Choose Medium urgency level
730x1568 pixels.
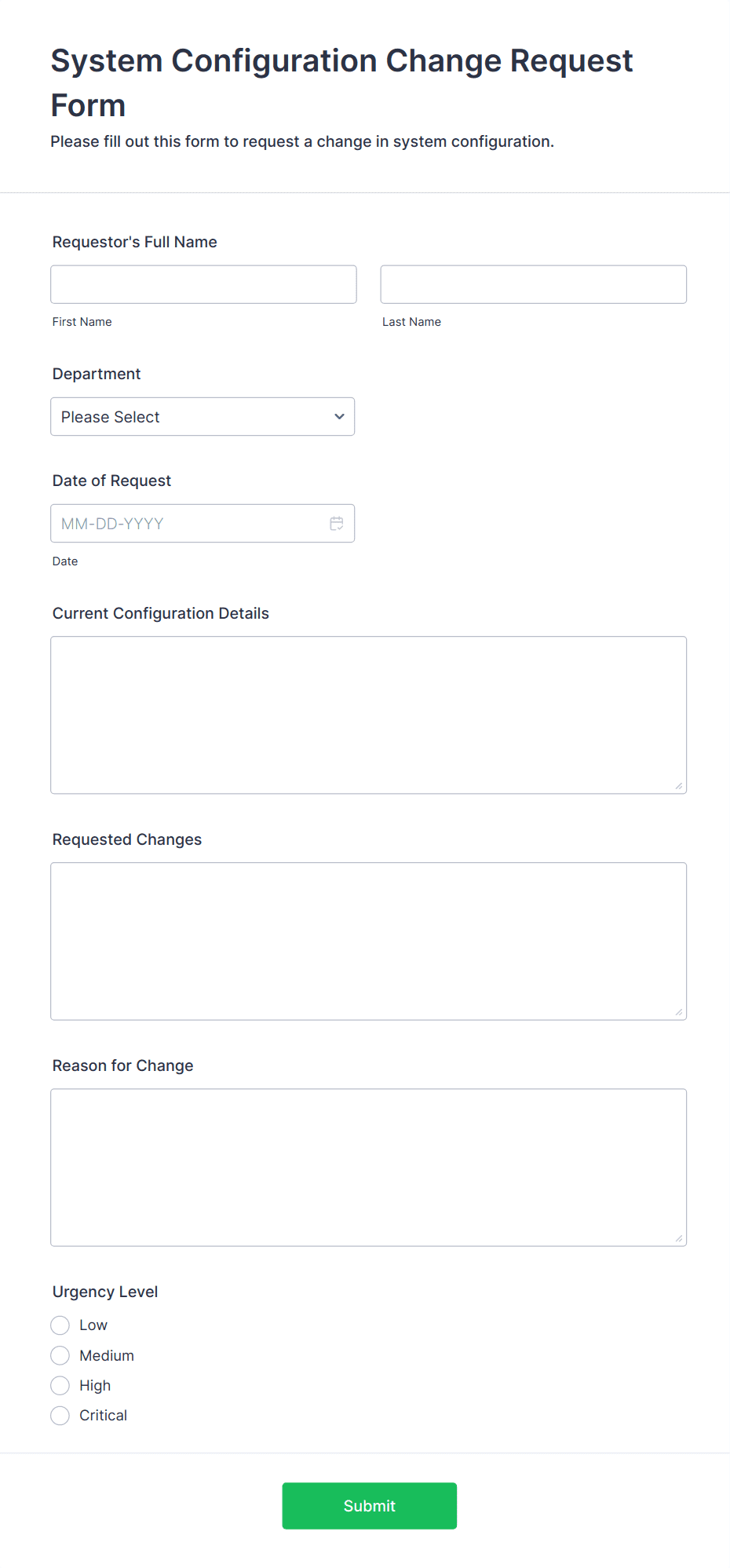pyautogui.click(x=60, y=1355)
